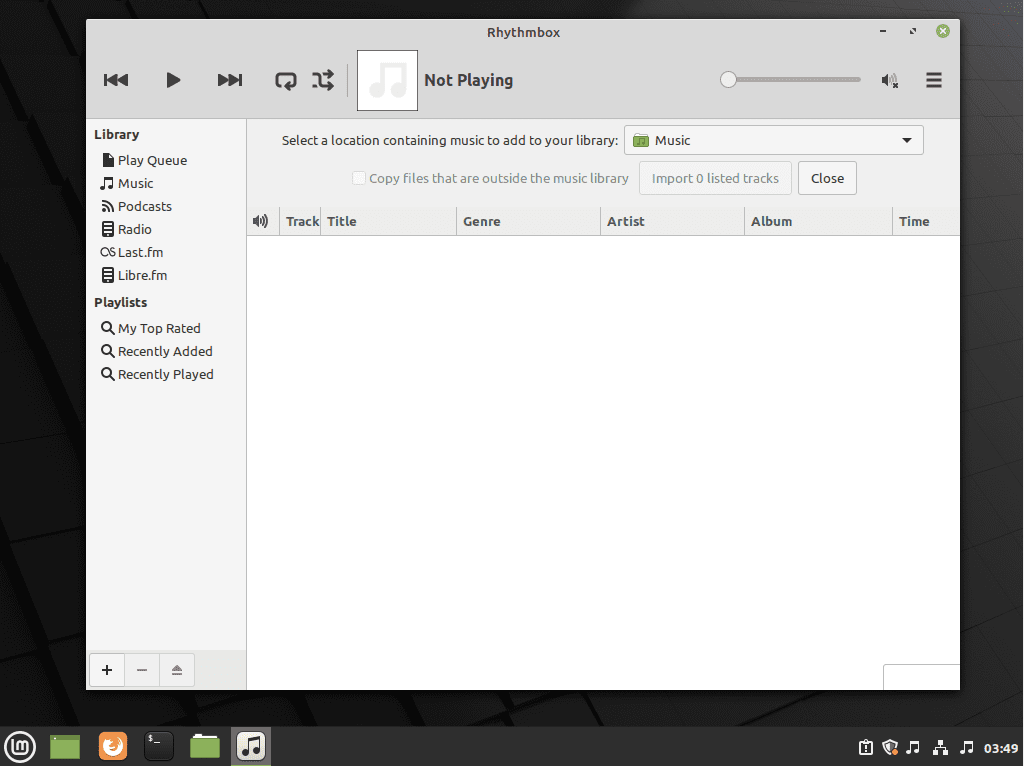
Task: Expand the Library section
Action: click(x=117, y=134)
